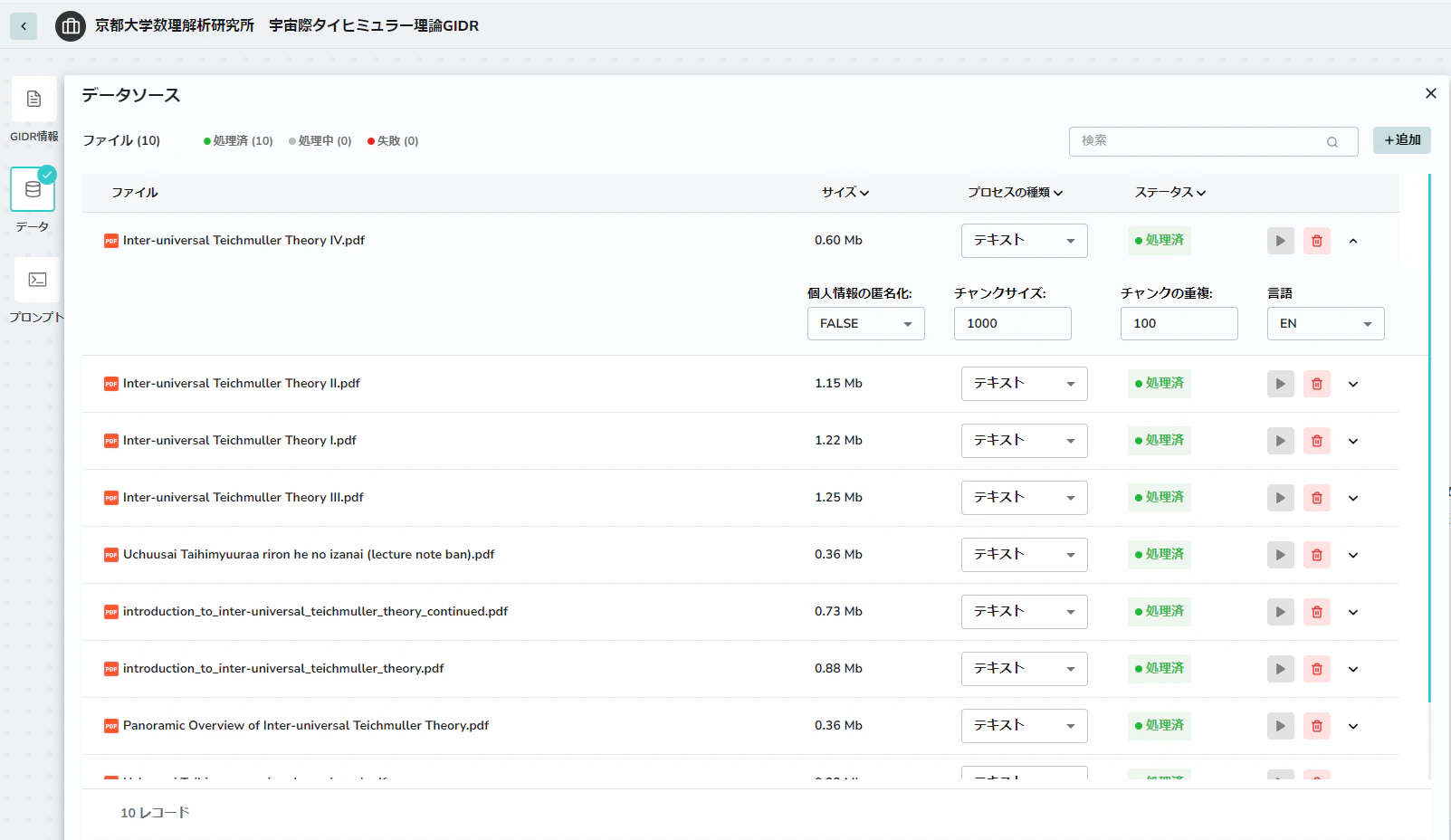Go back with the left chevron button
Screen dimensions: 1451x840
coord(24,26)
